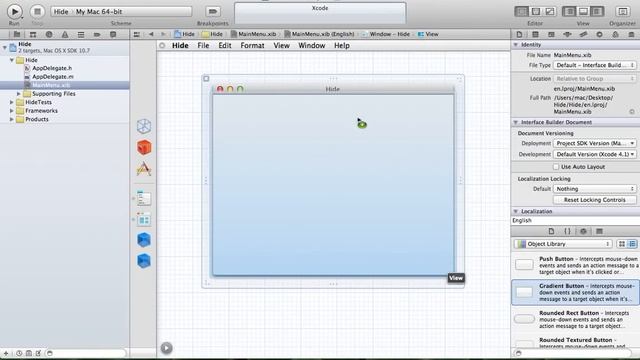
Task: Expand the Products folder
Action: tap(12, 120)
